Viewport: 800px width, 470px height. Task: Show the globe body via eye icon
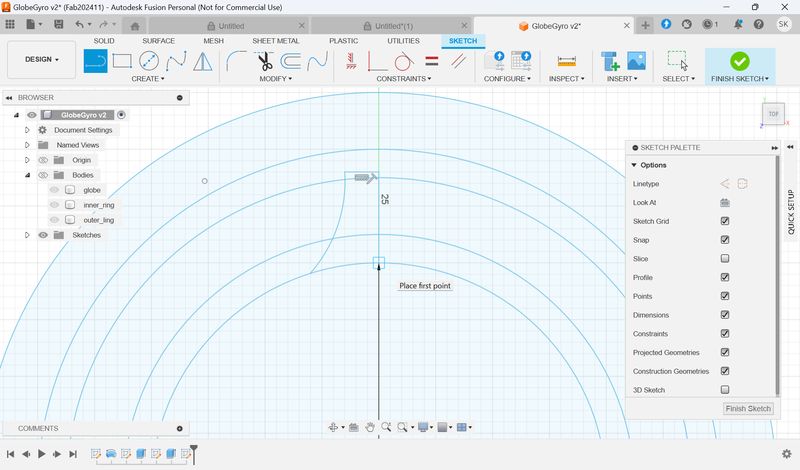coord(54,190)
